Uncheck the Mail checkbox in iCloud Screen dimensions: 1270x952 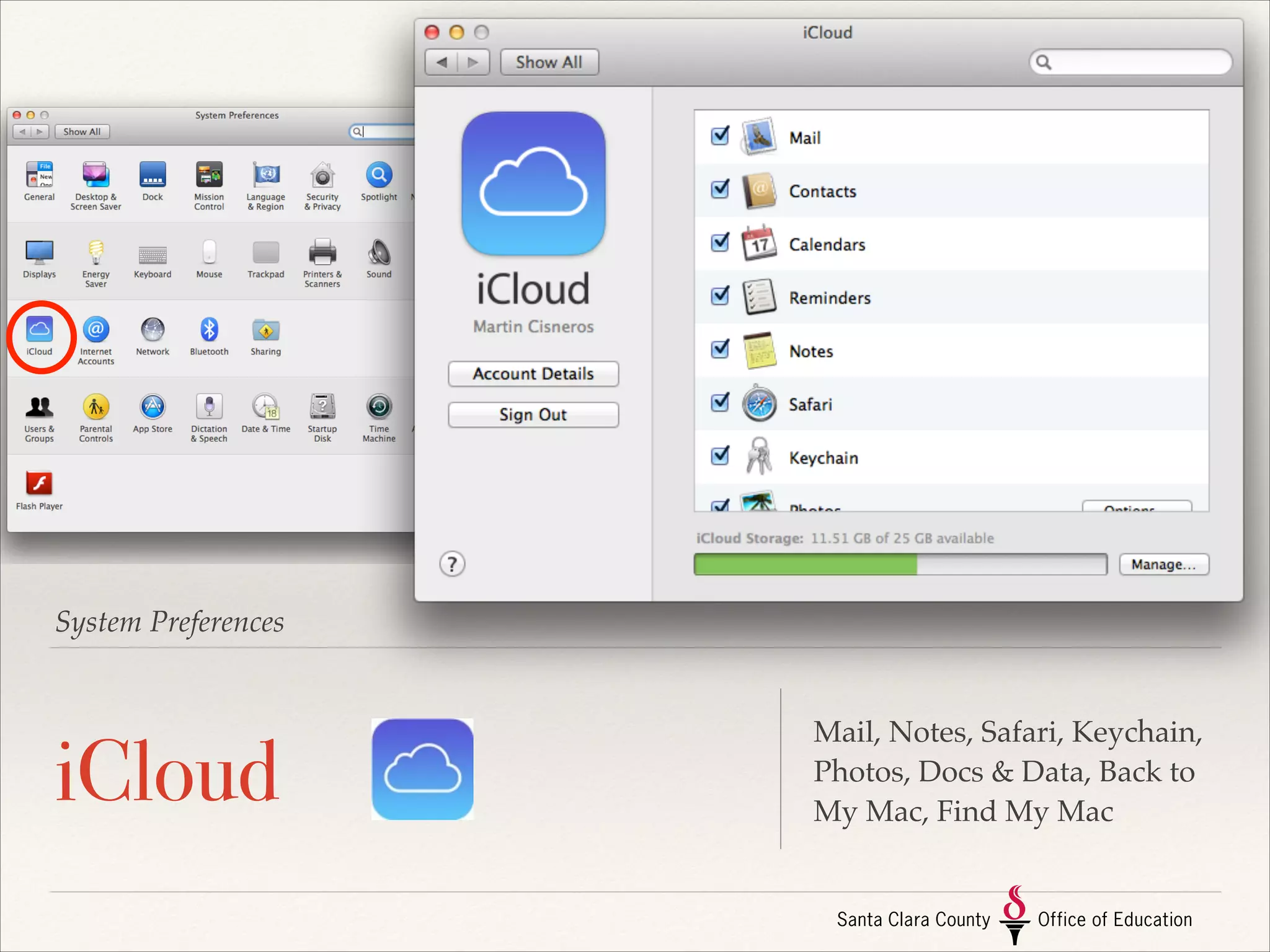[720, 135]
